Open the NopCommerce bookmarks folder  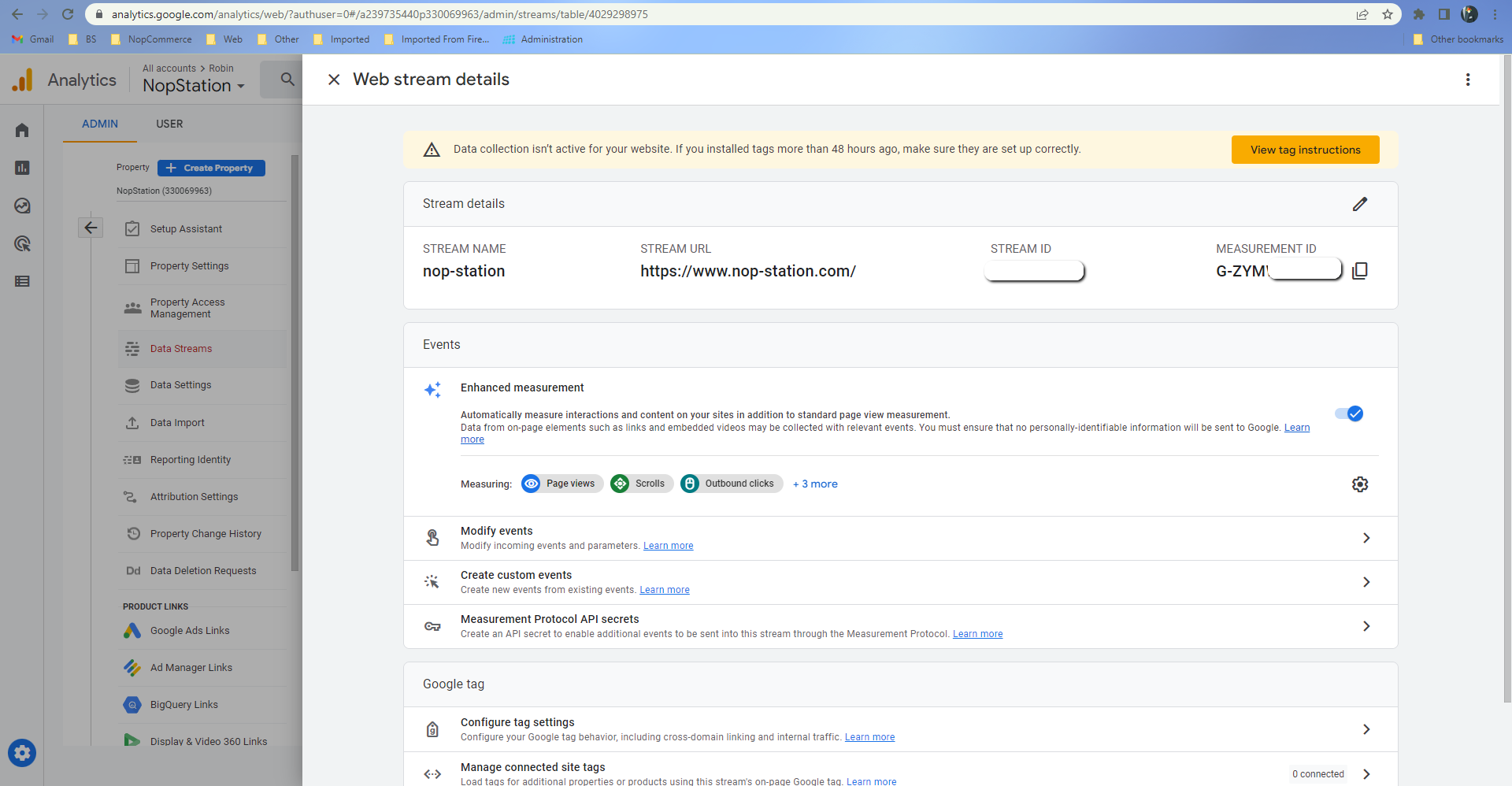pos(151,39)
